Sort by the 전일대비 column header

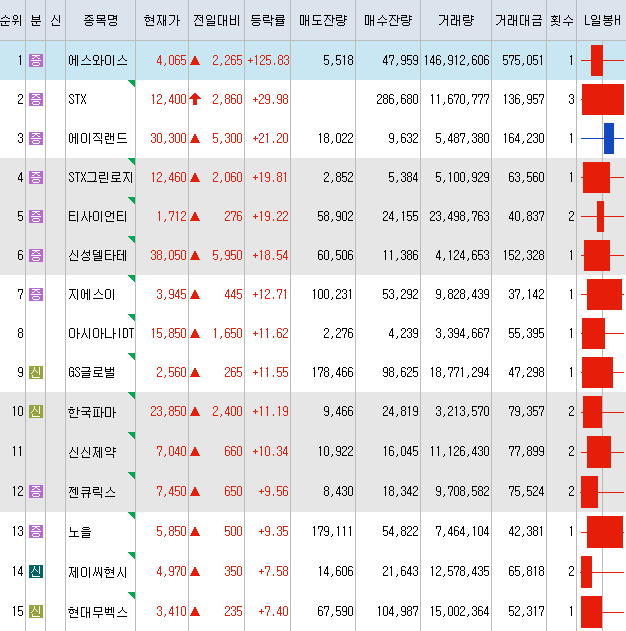click(x=216, y=20)
